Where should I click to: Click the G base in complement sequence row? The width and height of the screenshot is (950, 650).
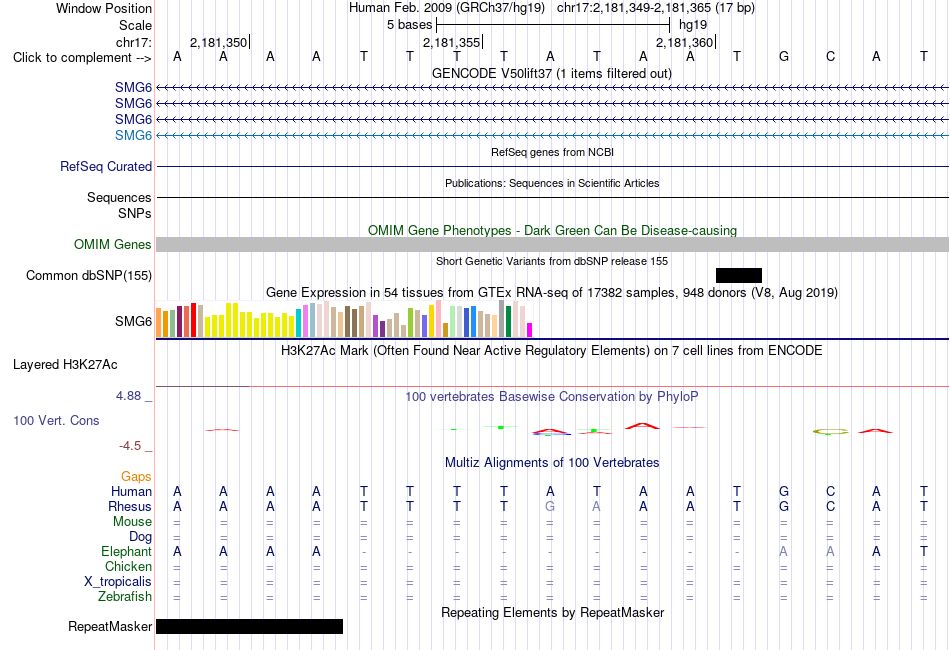784,57
